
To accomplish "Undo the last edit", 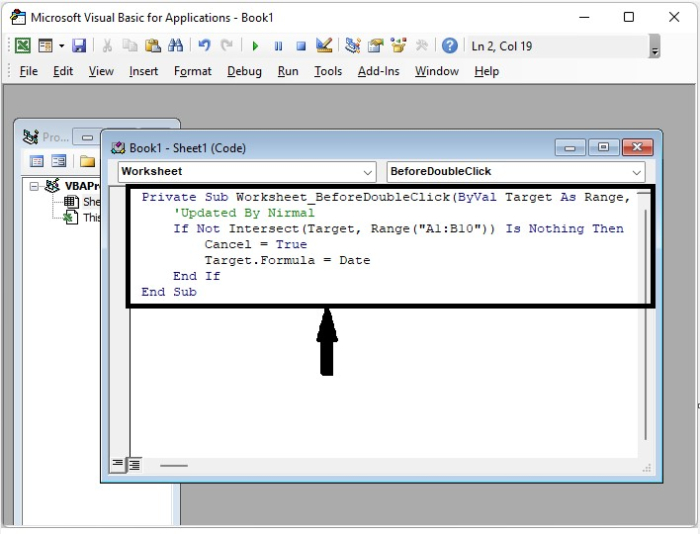I will (204, 46).
